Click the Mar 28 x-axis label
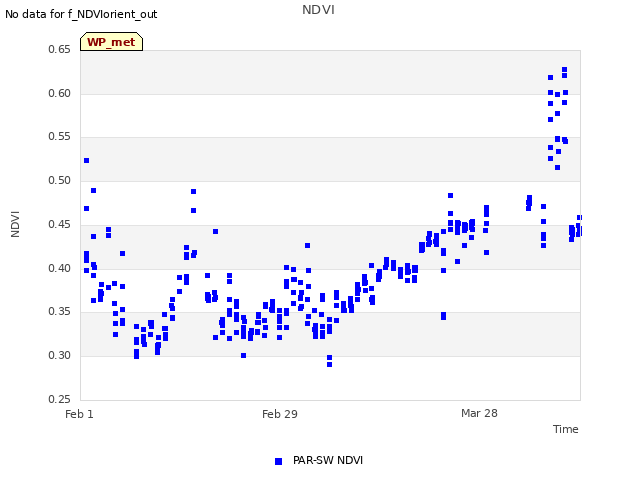 (x=479, y=413)
